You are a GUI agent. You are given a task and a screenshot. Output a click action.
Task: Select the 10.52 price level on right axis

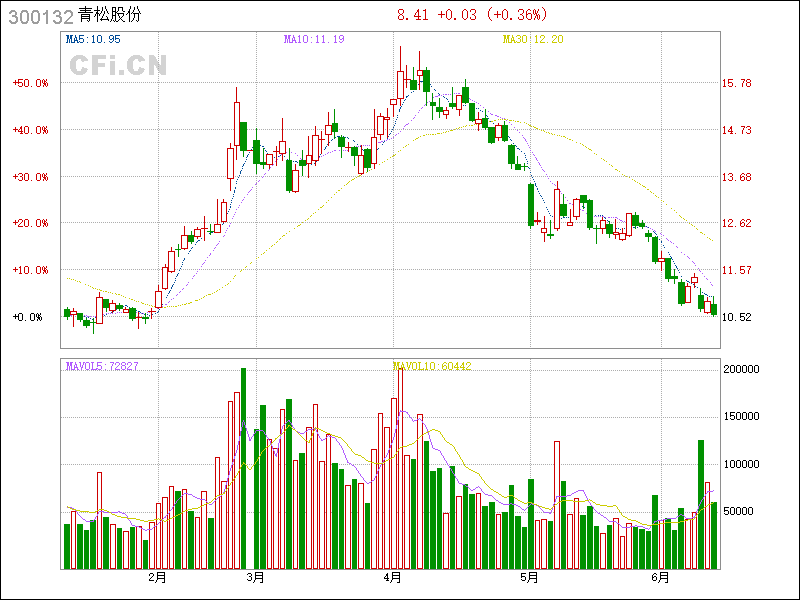(x=736, y=317)
